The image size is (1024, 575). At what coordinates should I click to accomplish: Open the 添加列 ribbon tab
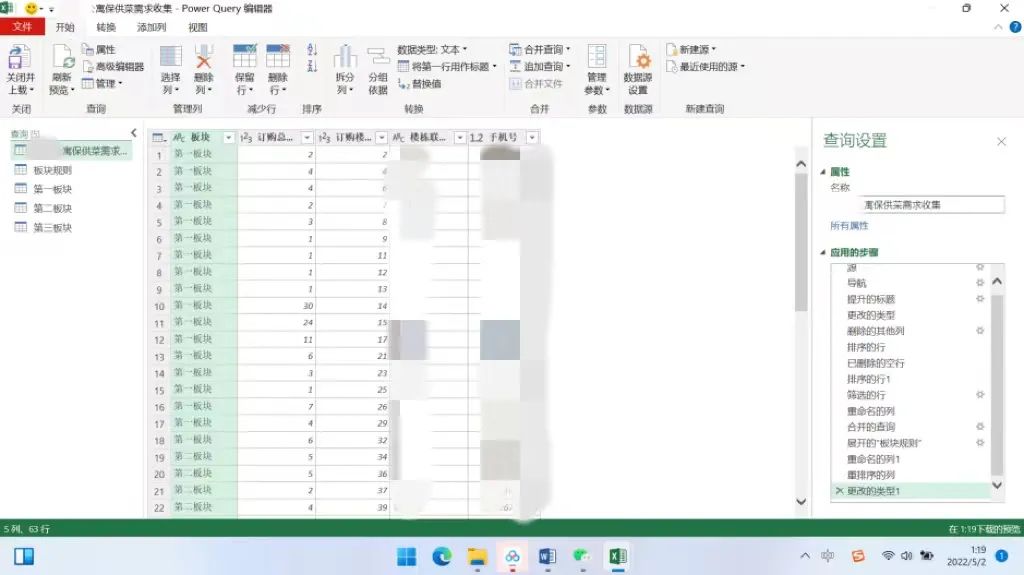click(152, 27)
